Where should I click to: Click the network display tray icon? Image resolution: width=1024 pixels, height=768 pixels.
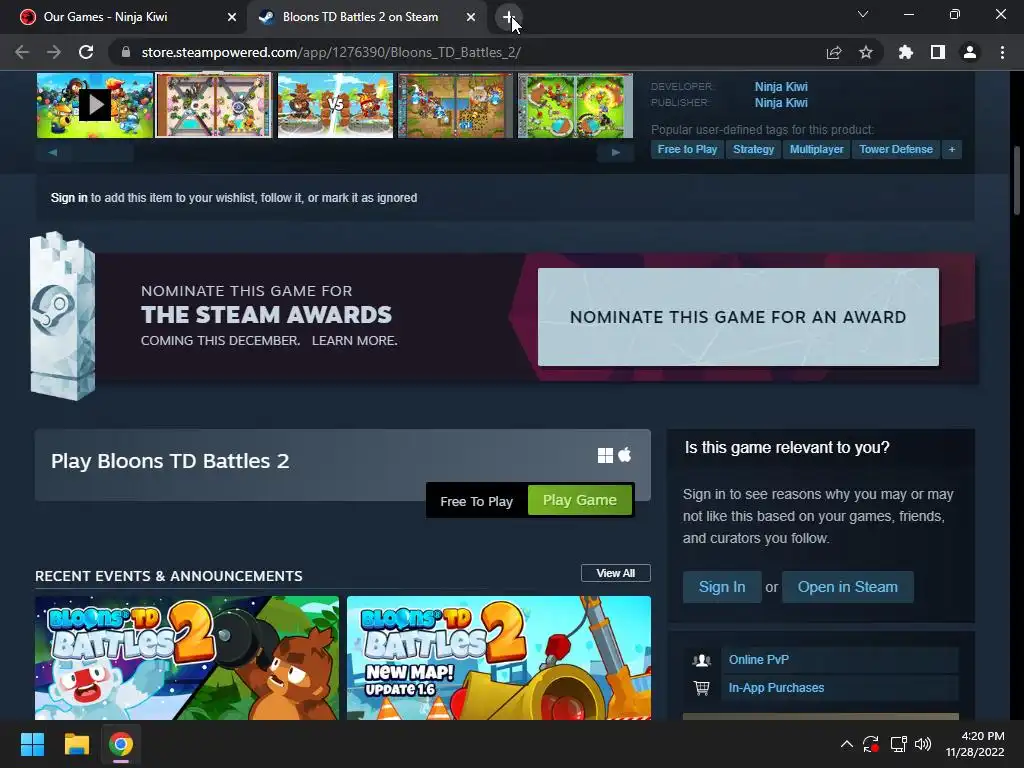pyautogui.click(x=899, y=744)
